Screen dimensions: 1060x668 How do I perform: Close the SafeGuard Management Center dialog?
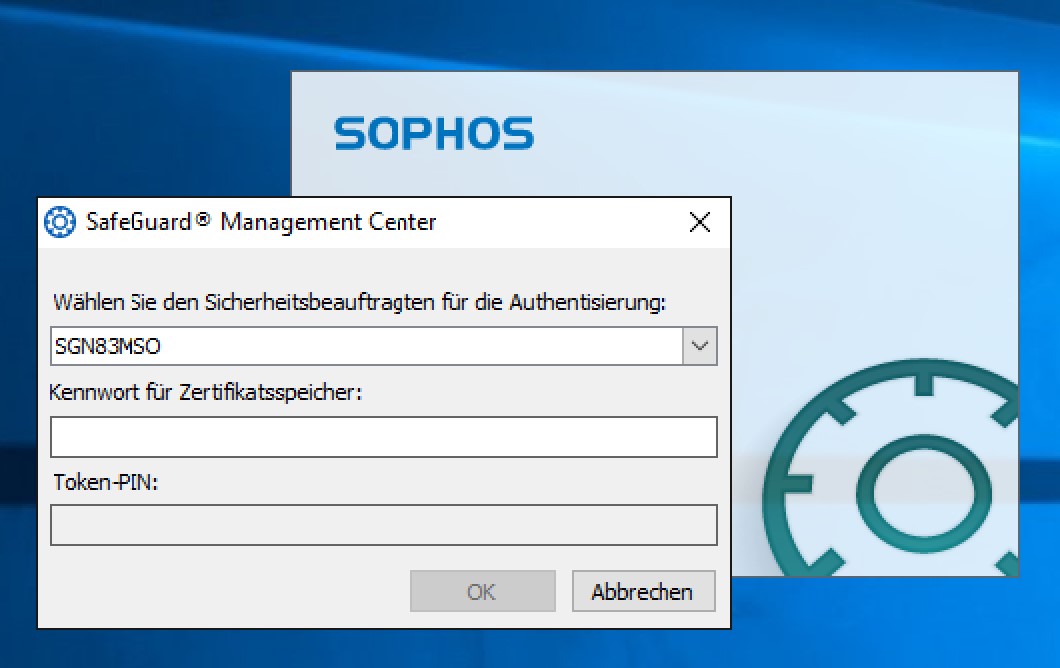click(700, 222)
